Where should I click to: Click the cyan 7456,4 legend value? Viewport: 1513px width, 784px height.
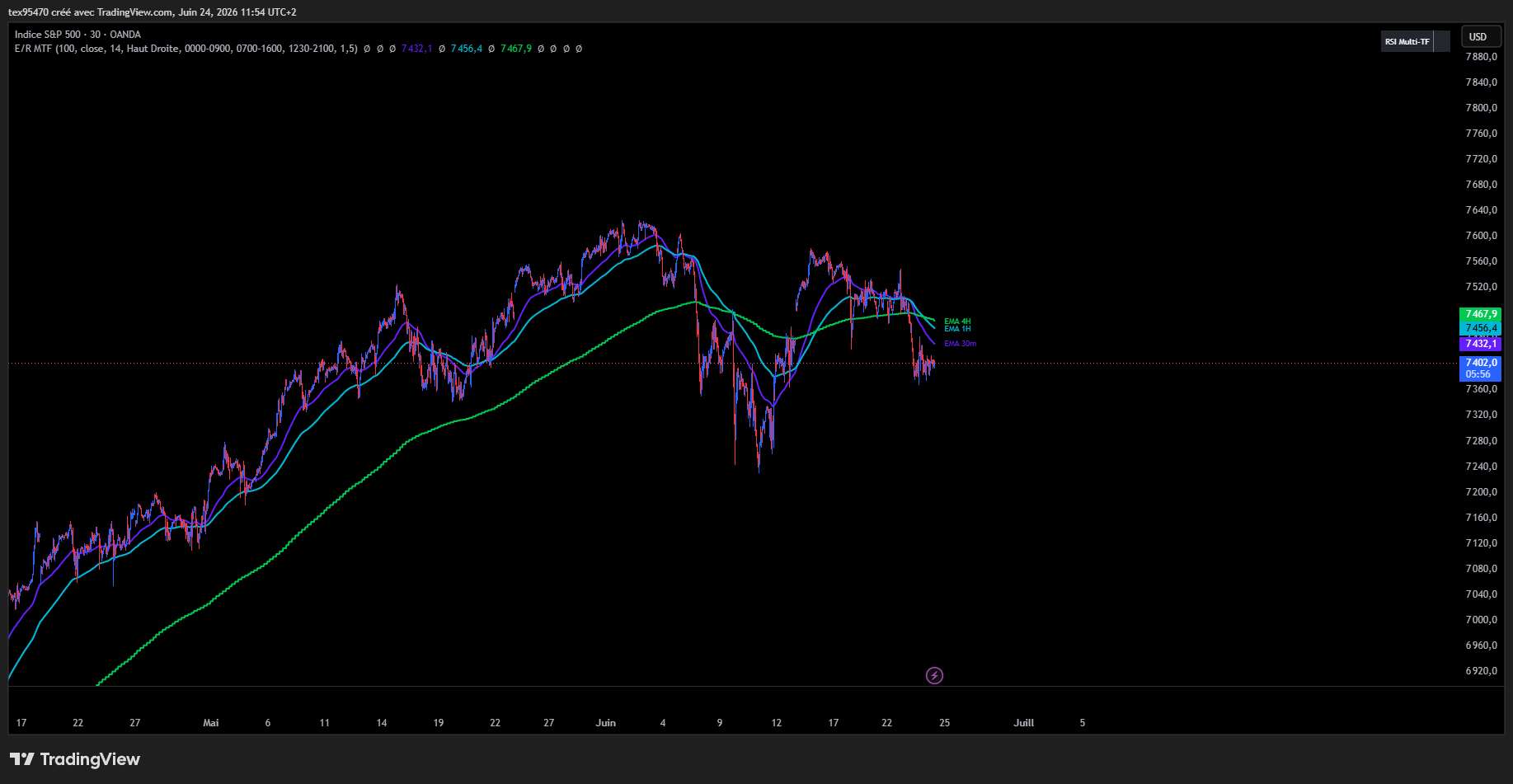point(467,49)
